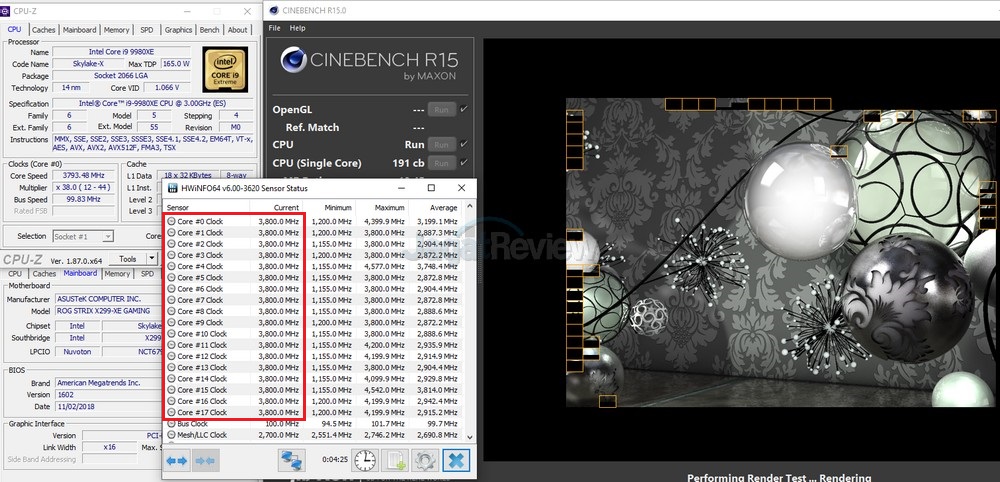1000x482 pixels.
Task: Close sensors using blue X icon
Action: coord(457,460)
